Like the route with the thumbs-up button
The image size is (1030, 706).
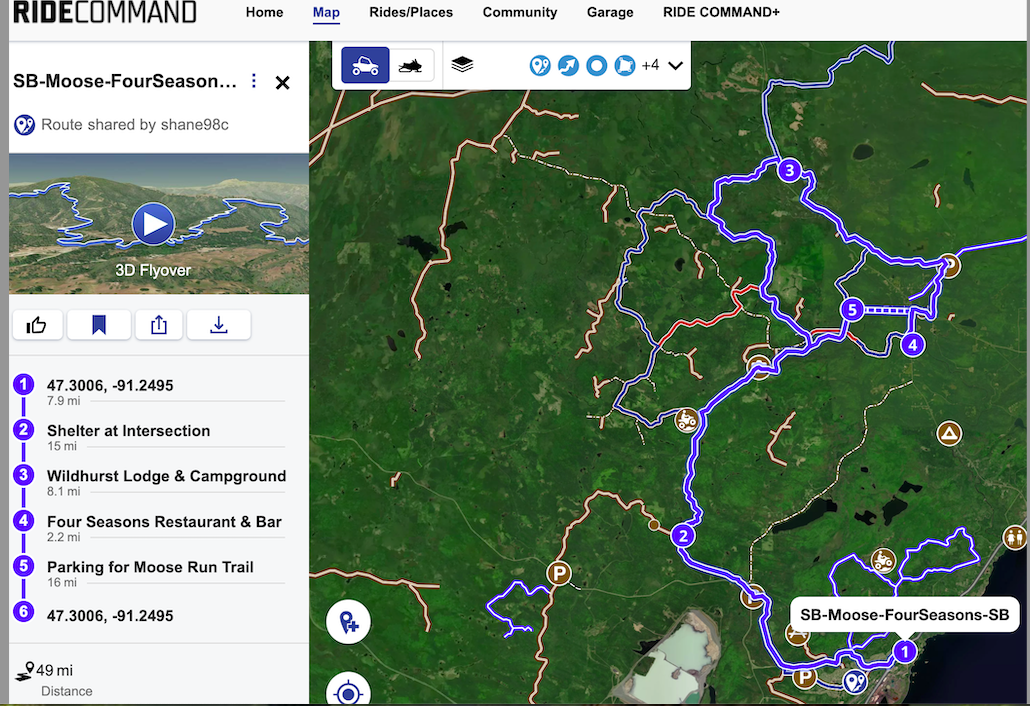click(x=37, y=325)
